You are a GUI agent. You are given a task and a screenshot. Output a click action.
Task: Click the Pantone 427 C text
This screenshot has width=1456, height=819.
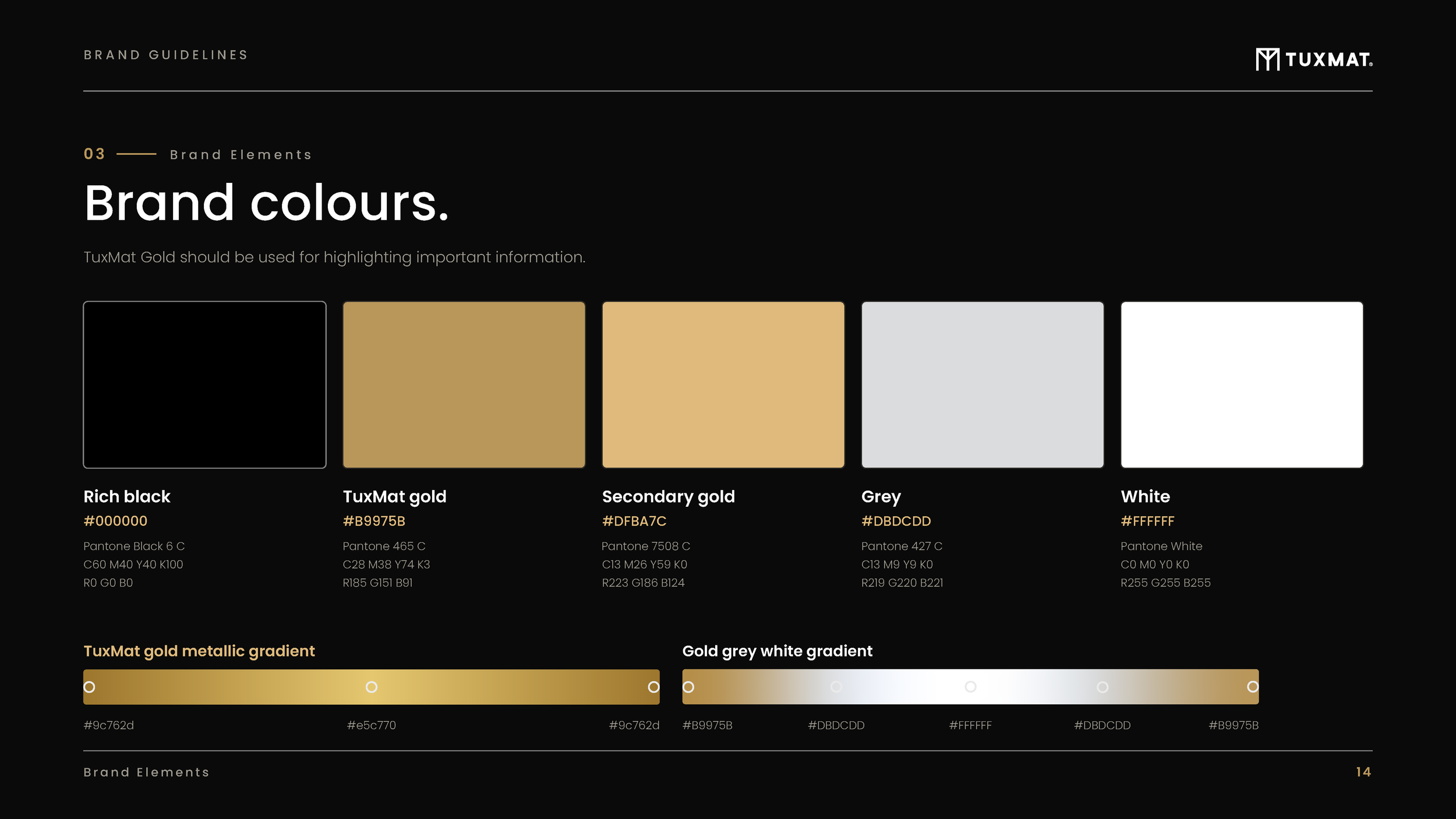pos(902,546)
